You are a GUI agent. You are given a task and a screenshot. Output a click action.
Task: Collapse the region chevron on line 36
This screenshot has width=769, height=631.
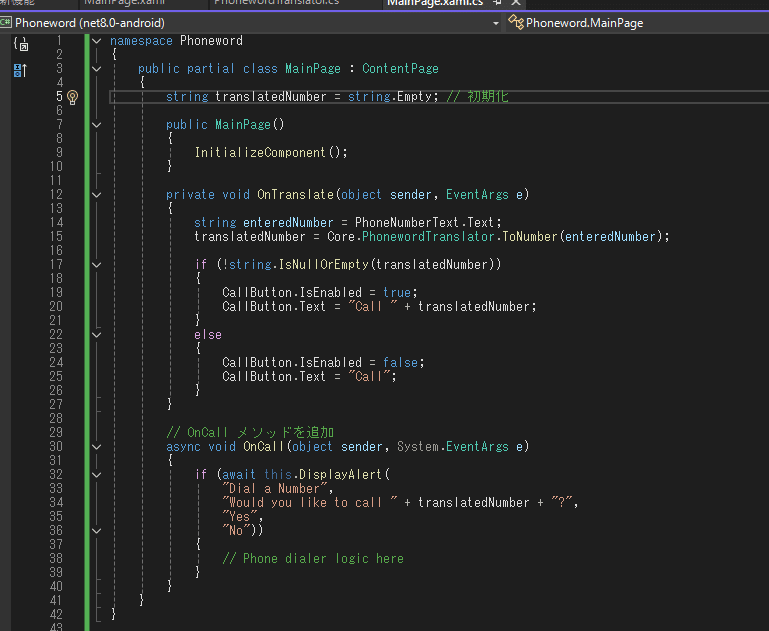pos(97,530)
